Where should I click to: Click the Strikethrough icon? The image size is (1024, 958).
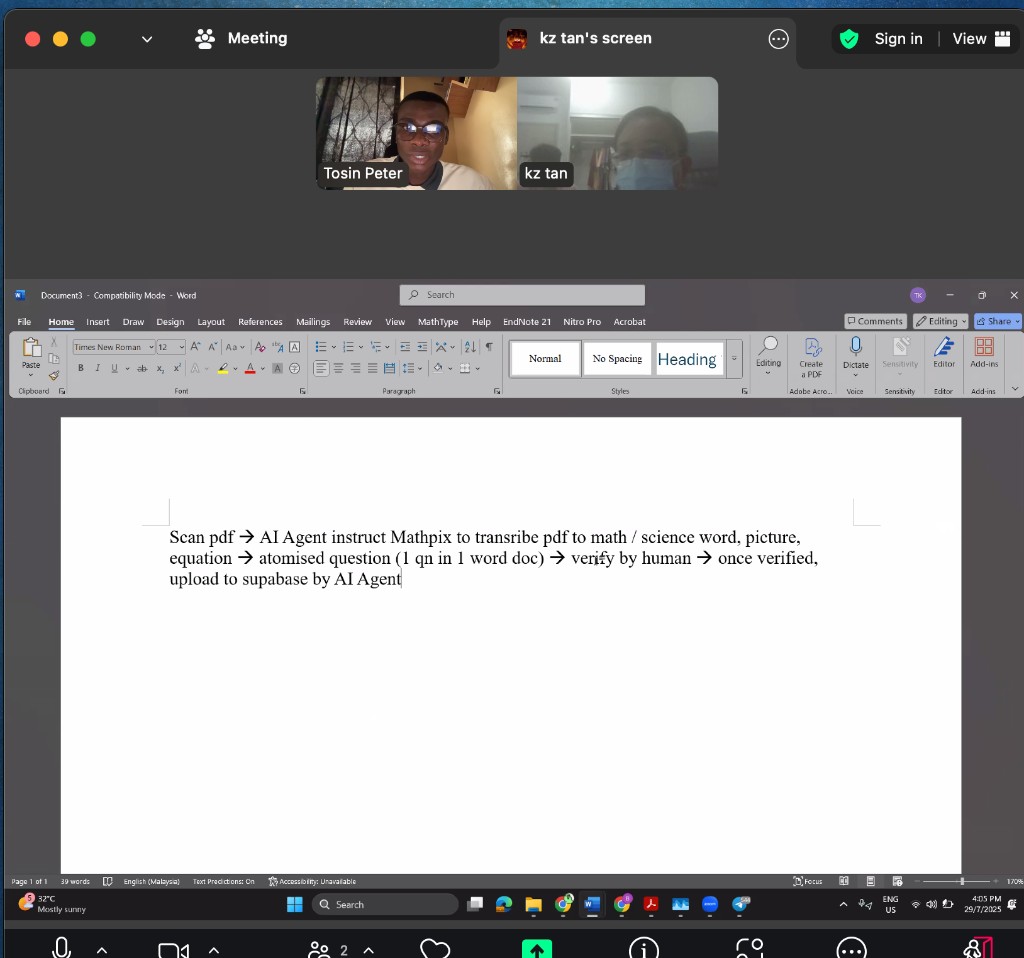coord(142,368)
